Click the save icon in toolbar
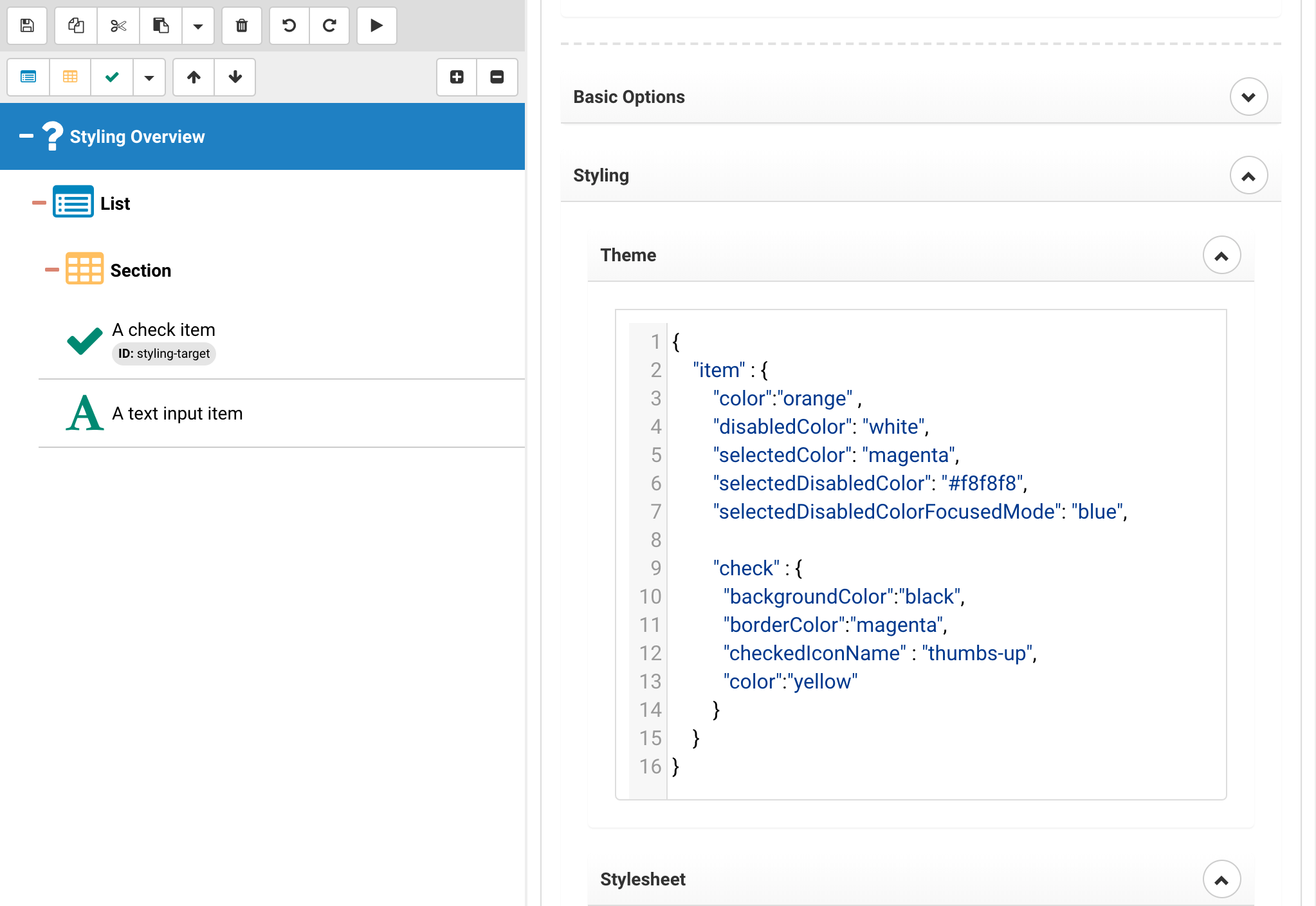 [27, 26]
